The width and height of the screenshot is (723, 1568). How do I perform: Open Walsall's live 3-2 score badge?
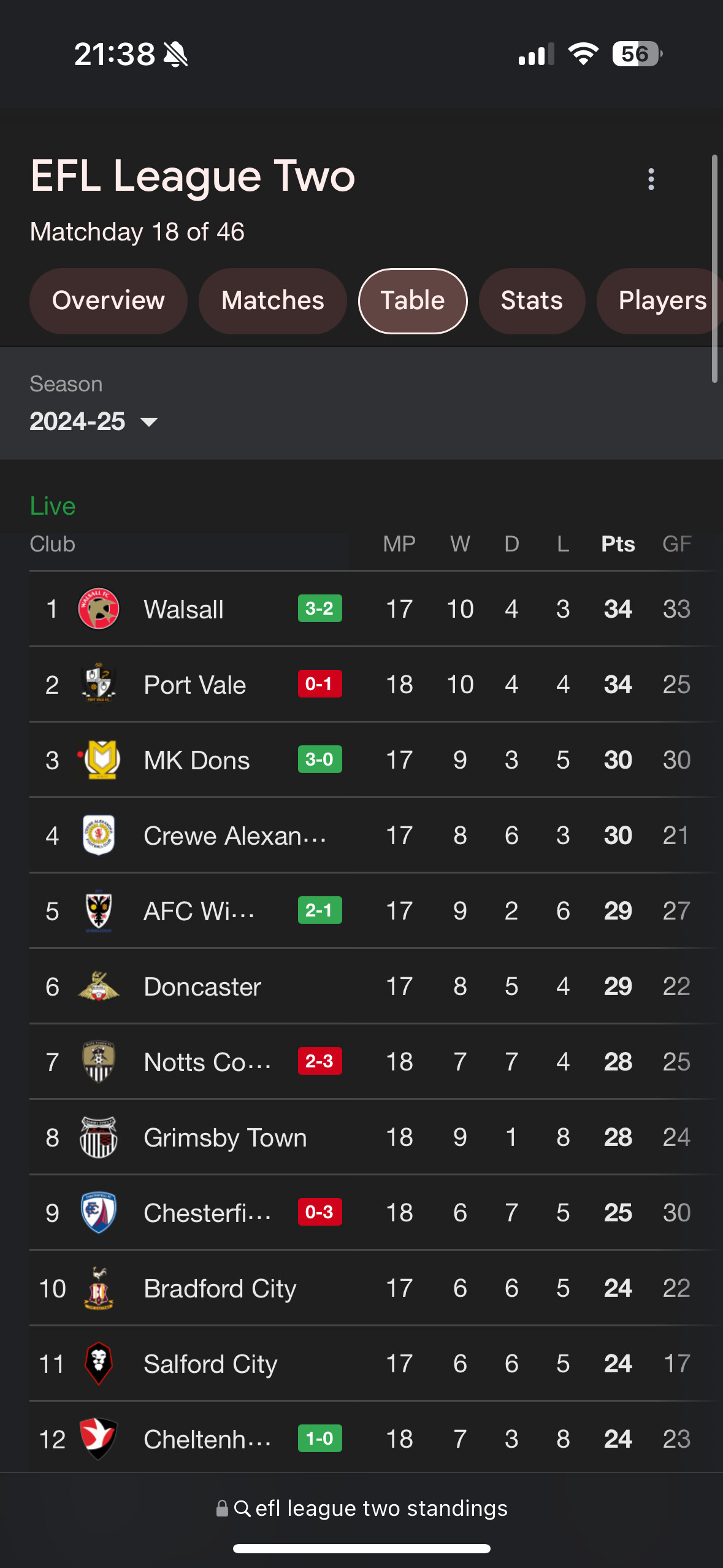coord(319,609)
